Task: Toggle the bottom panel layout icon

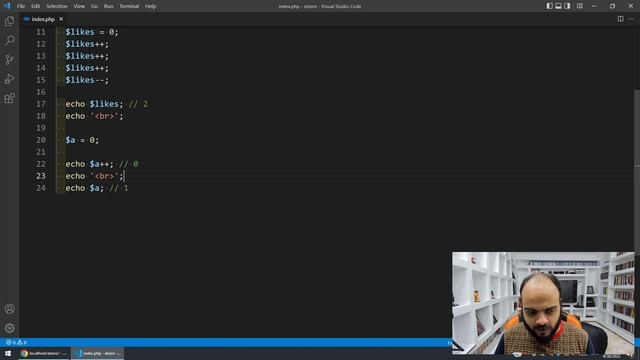Action: click(558, 6)
